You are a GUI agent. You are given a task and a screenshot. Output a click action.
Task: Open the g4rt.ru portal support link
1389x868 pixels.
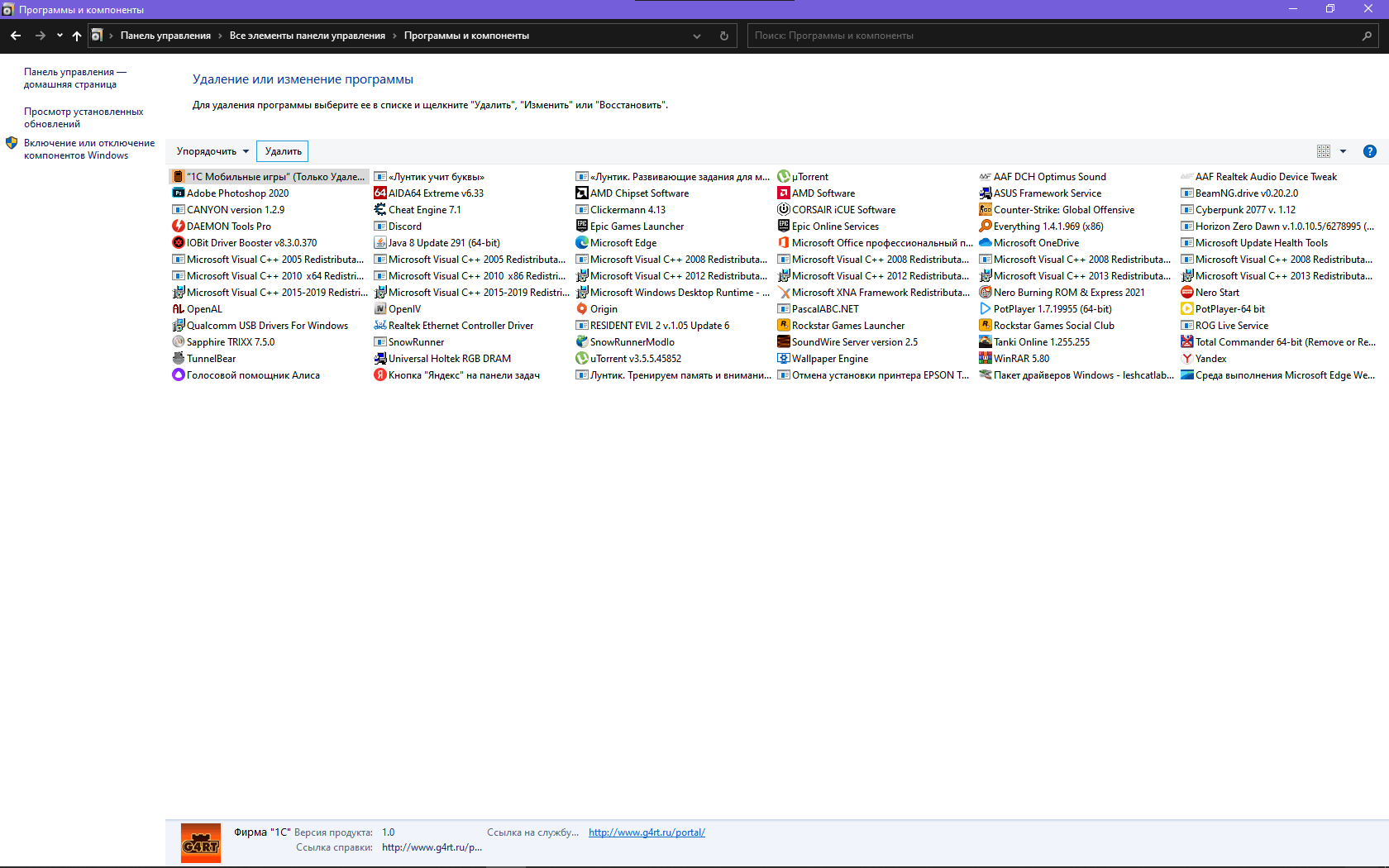click(x=647, y=832)
